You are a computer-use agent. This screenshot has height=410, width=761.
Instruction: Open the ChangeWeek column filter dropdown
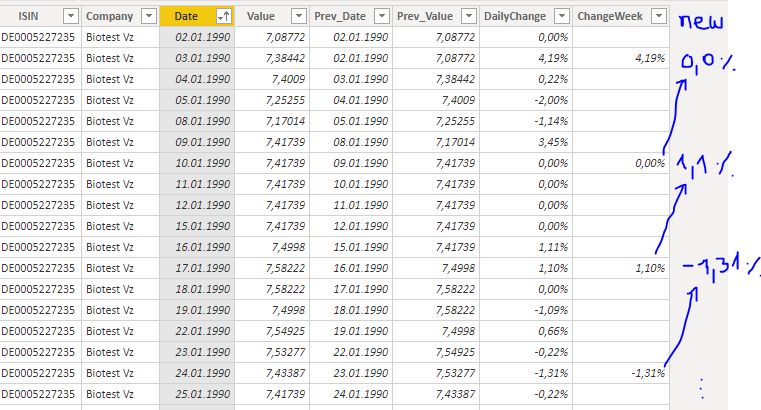coord(659,16)
